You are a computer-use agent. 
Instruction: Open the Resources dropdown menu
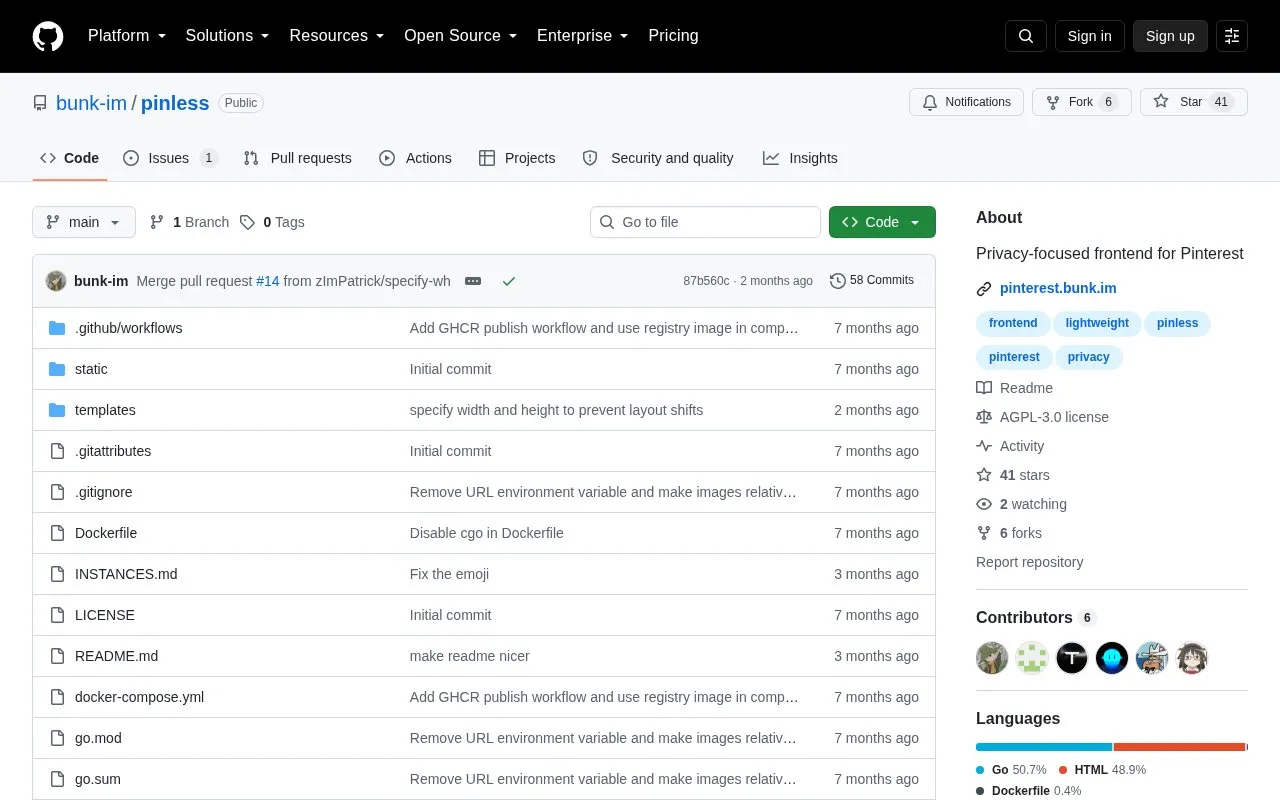click(x=337, y=36)
